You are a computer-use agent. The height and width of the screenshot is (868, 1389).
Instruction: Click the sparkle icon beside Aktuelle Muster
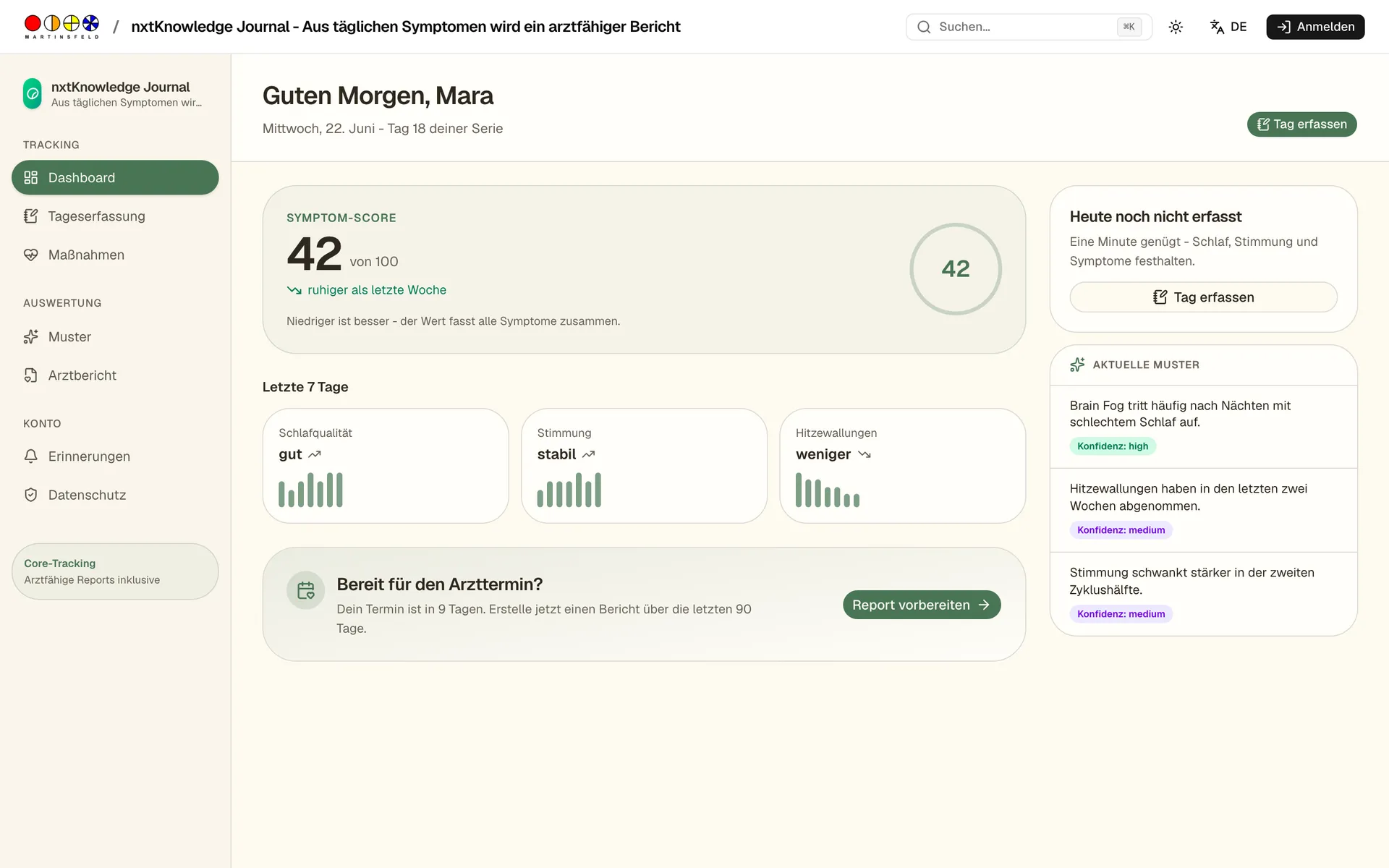pos(1077,365)
